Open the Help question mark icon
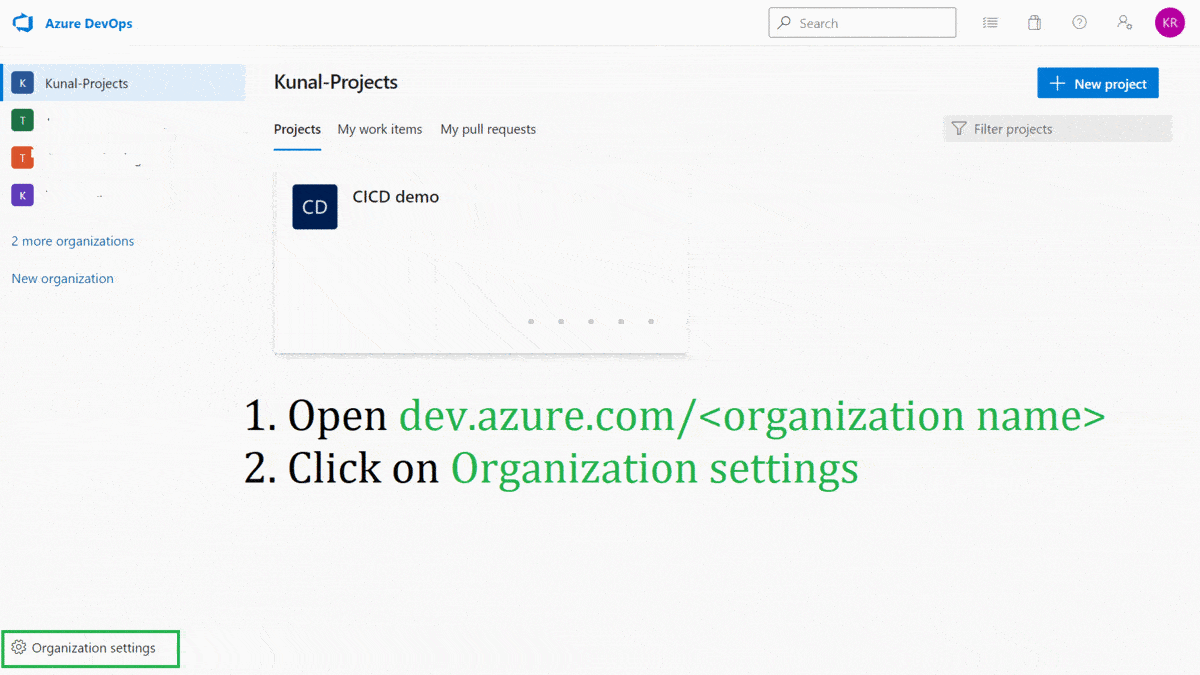The height and width of the screenshot is (675, 1200). (x=1080, y=23)
